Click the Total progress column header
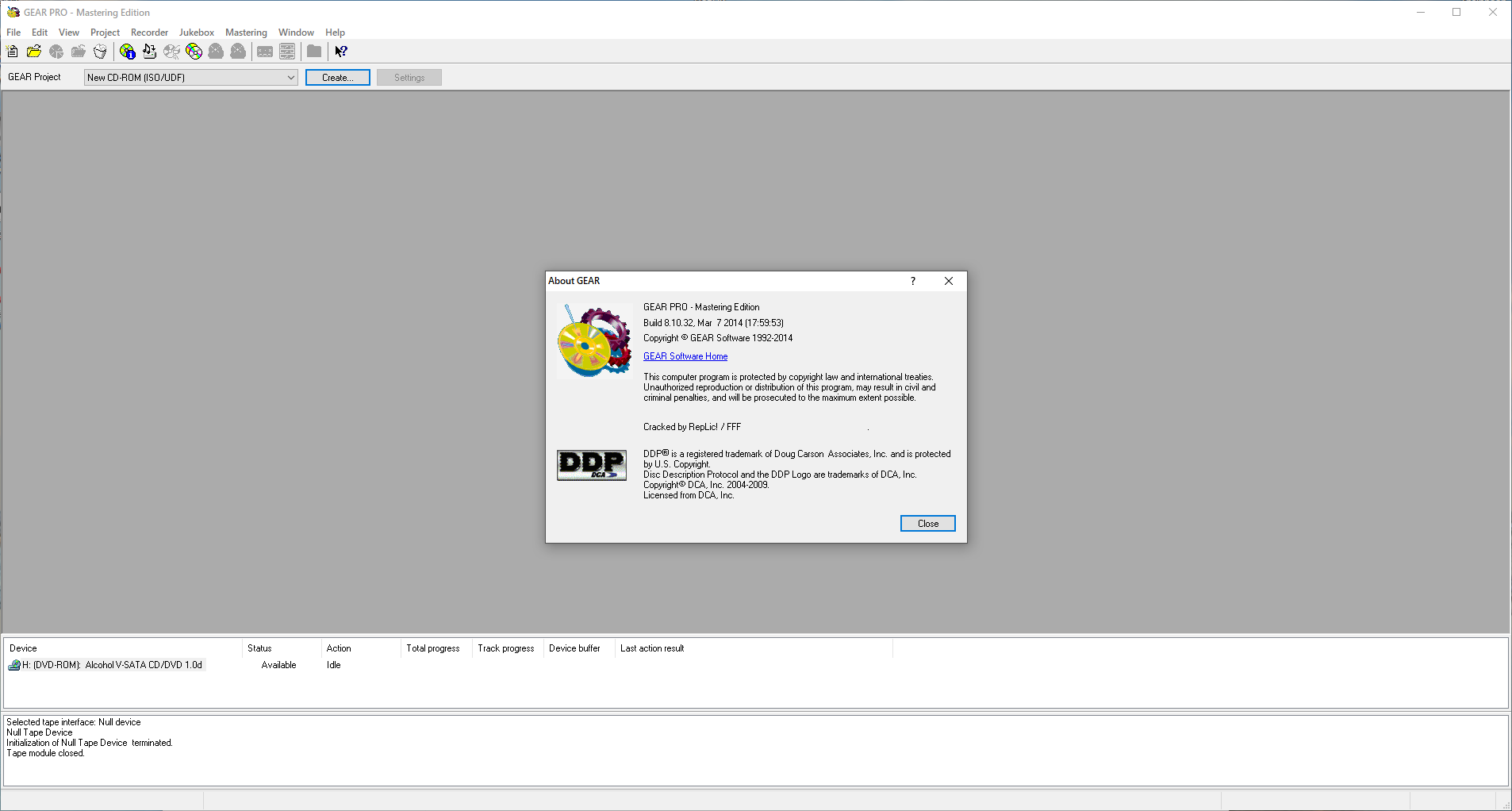The height and width of the screenshot is (811, 1512). [x=436, y=648]
